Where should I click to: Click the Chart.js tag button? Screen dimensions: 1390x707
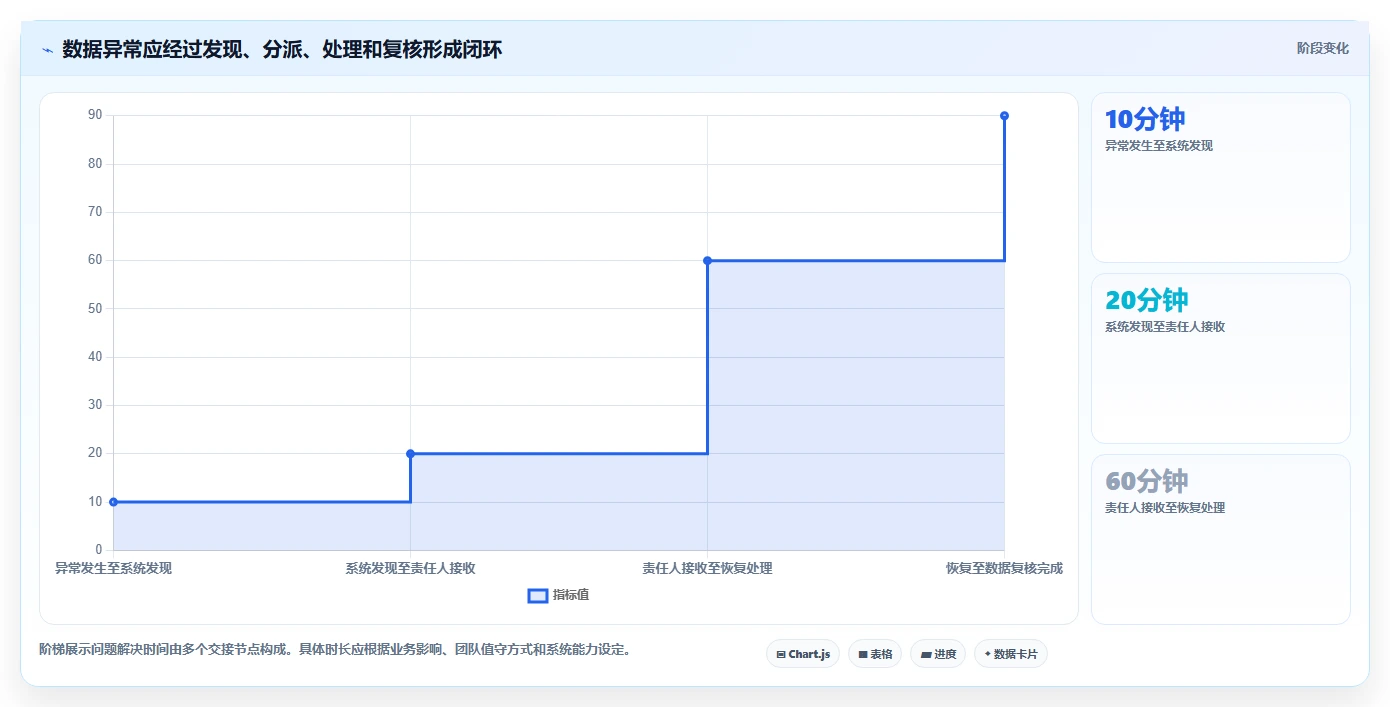point(803,654)
